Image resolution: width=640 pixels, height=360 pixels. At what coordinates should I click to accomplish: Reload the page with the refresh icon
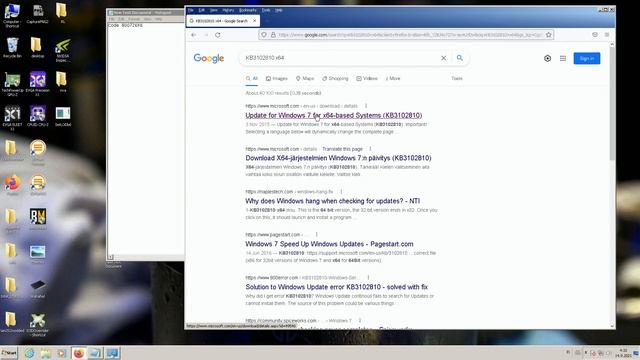tap(218, 35)
